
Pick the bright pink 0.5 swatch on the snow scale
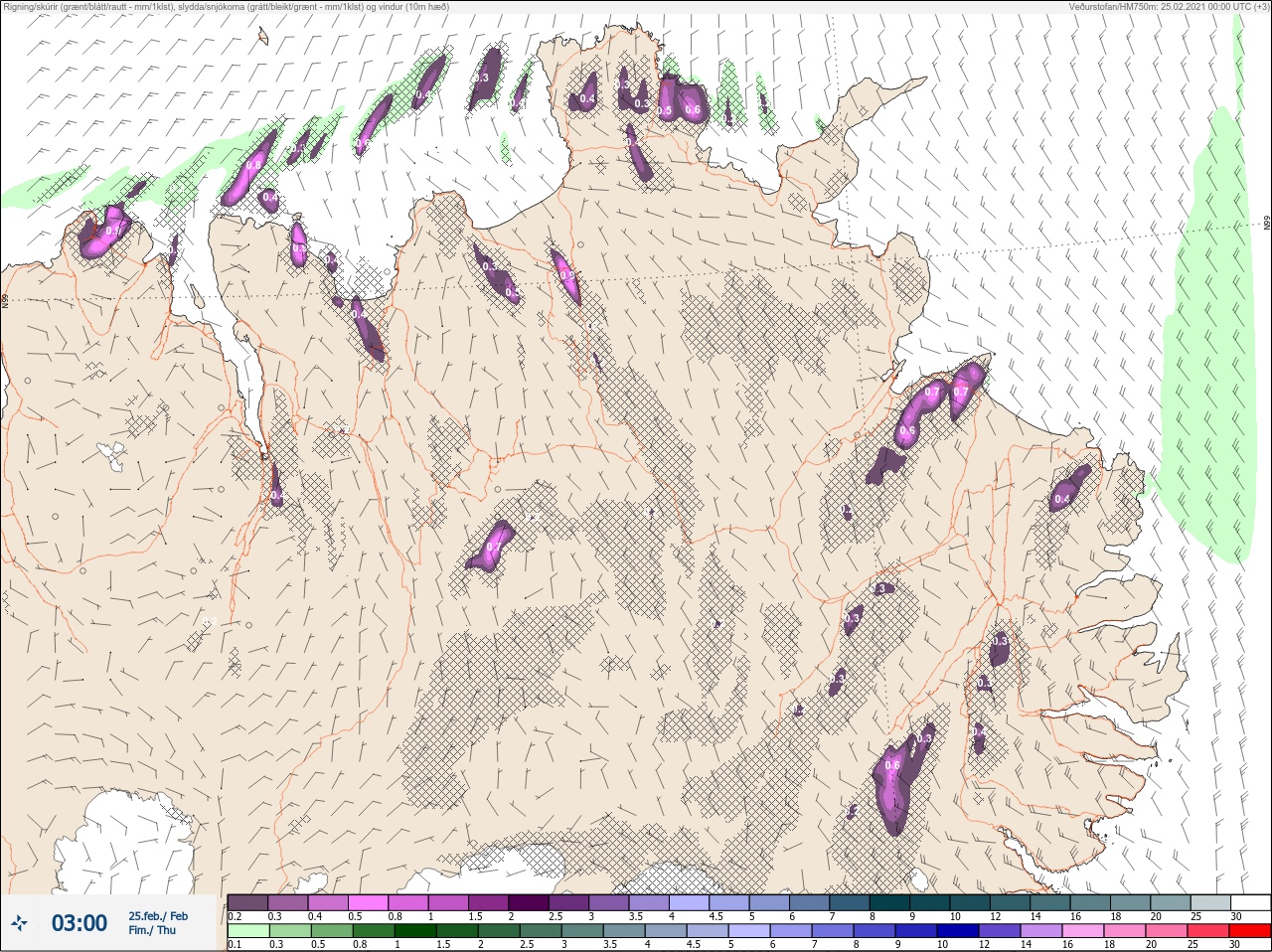(x=368, y=902)
